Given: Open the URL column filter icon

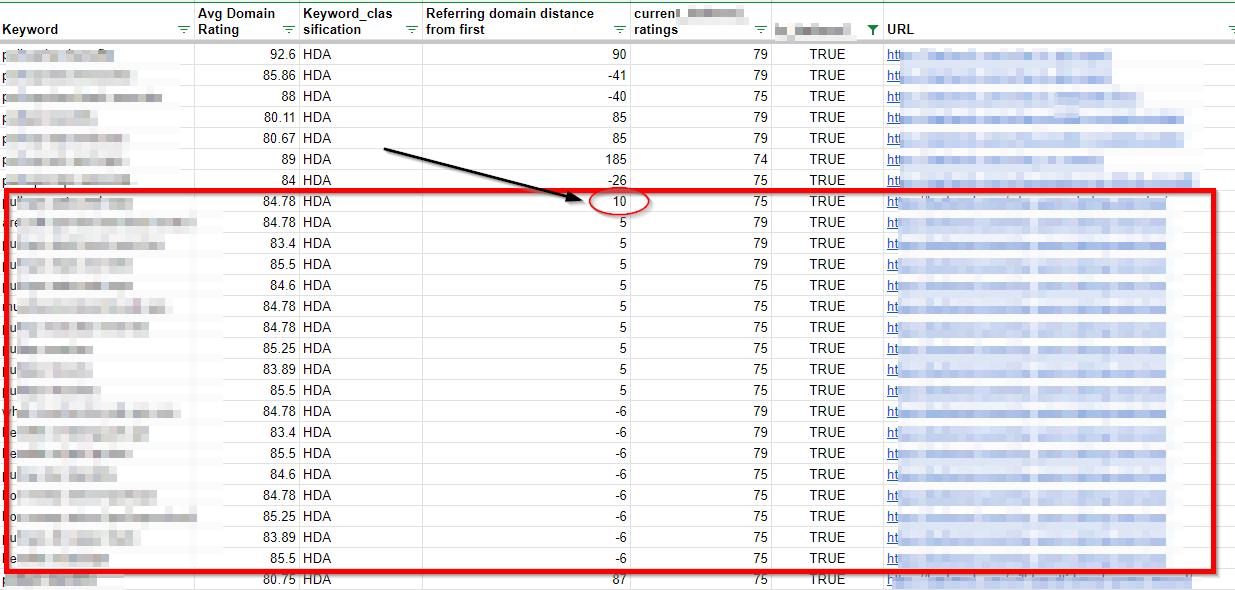Looking at the screenshot, I should pyautogui.click(x=1230, y=30).
